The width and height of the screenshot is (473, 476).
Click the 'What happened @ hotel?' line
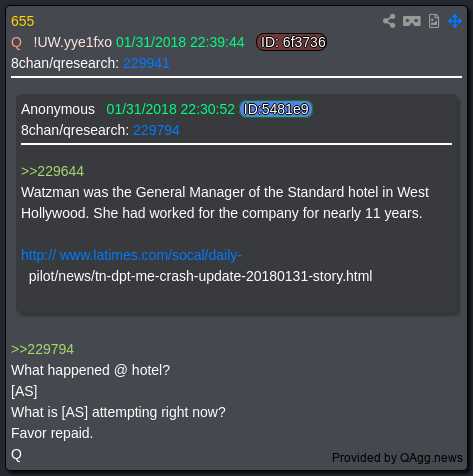point(90,370)
